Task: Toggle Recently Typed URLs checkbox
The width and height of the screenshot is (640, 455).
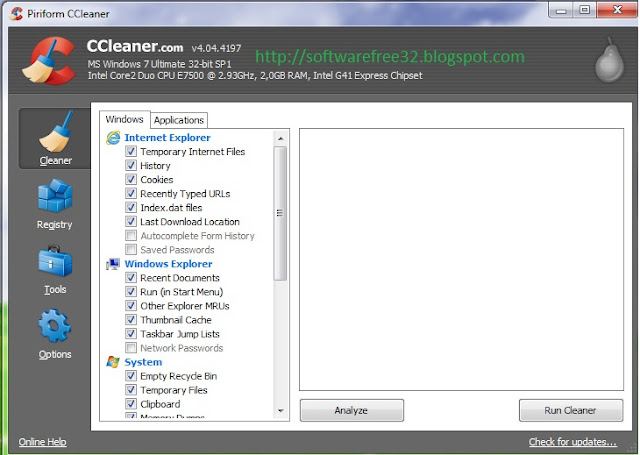Action: (131, 193)
